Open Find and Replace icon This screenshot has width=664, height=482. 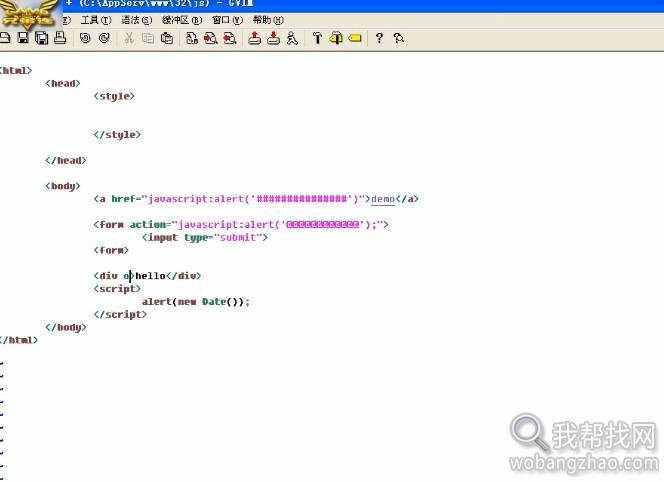point(192,39)
